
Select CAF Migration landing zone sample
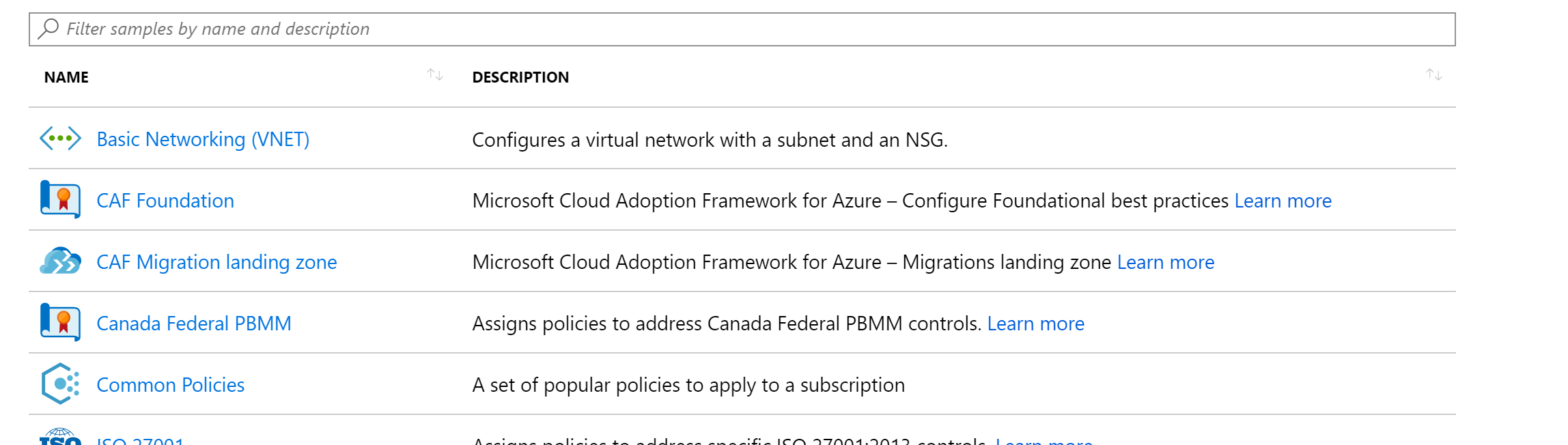click(216, 262)
